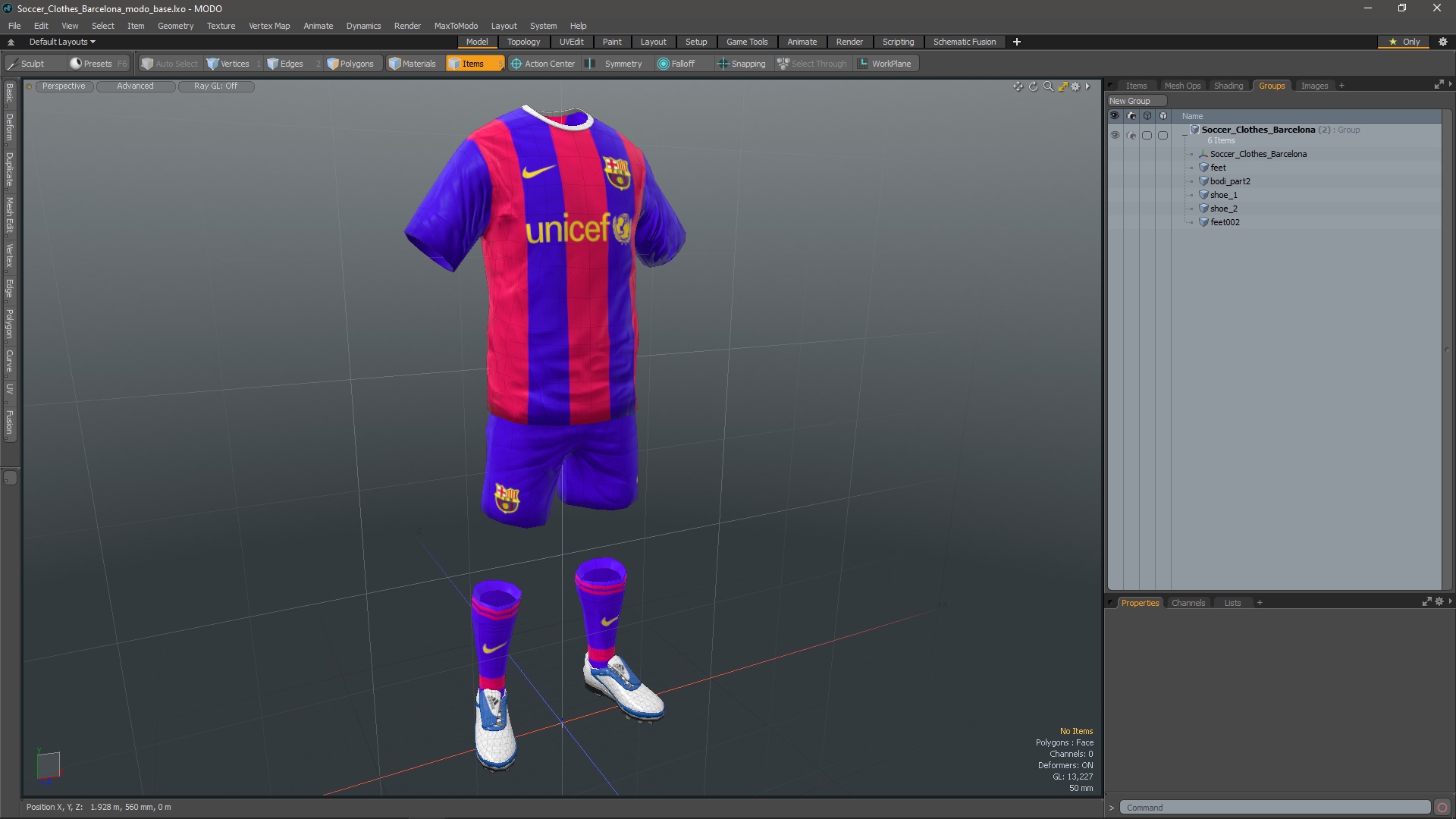Select the bodi_part2 mesh item
Image resolution: width=1456 pixels, height=819 pixels.
[x=1229, y=181]
